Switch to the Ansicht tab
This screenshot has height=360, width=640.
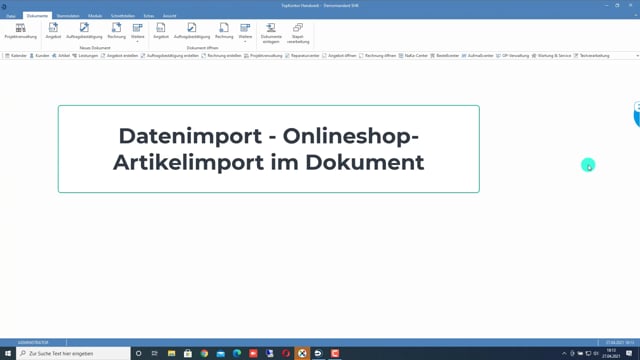[x=169, y=16]
